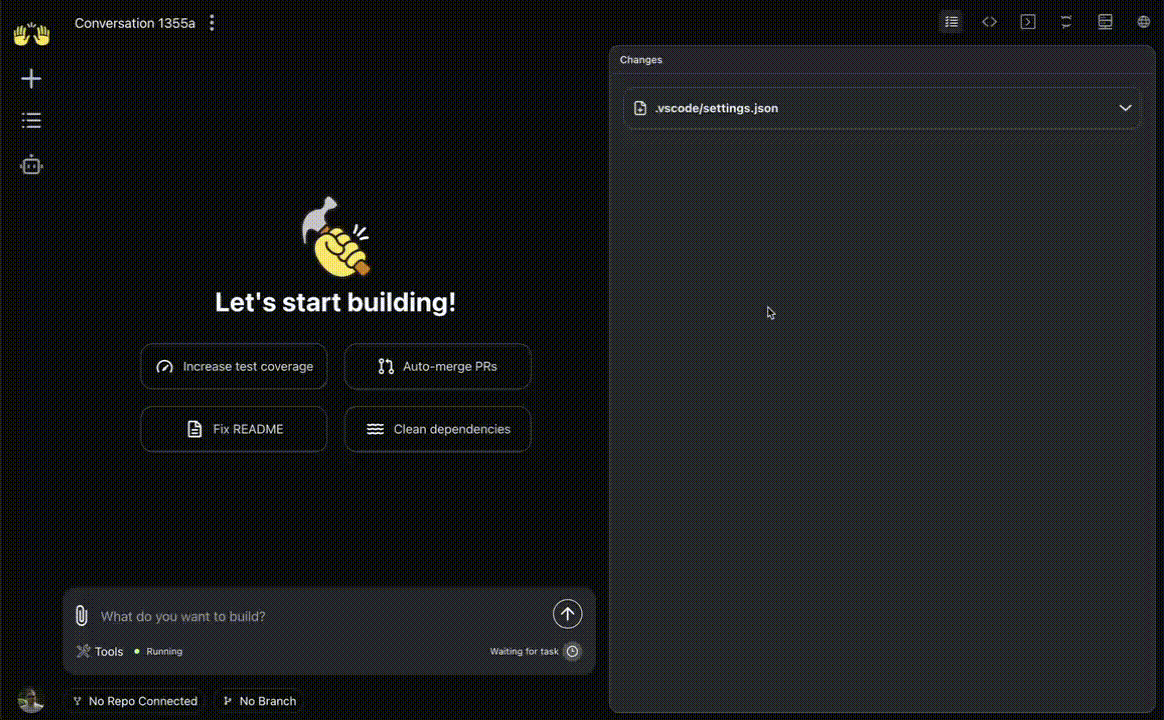Start a new conversation with plus icon
1164x720 pixels.
click(31, 78)
